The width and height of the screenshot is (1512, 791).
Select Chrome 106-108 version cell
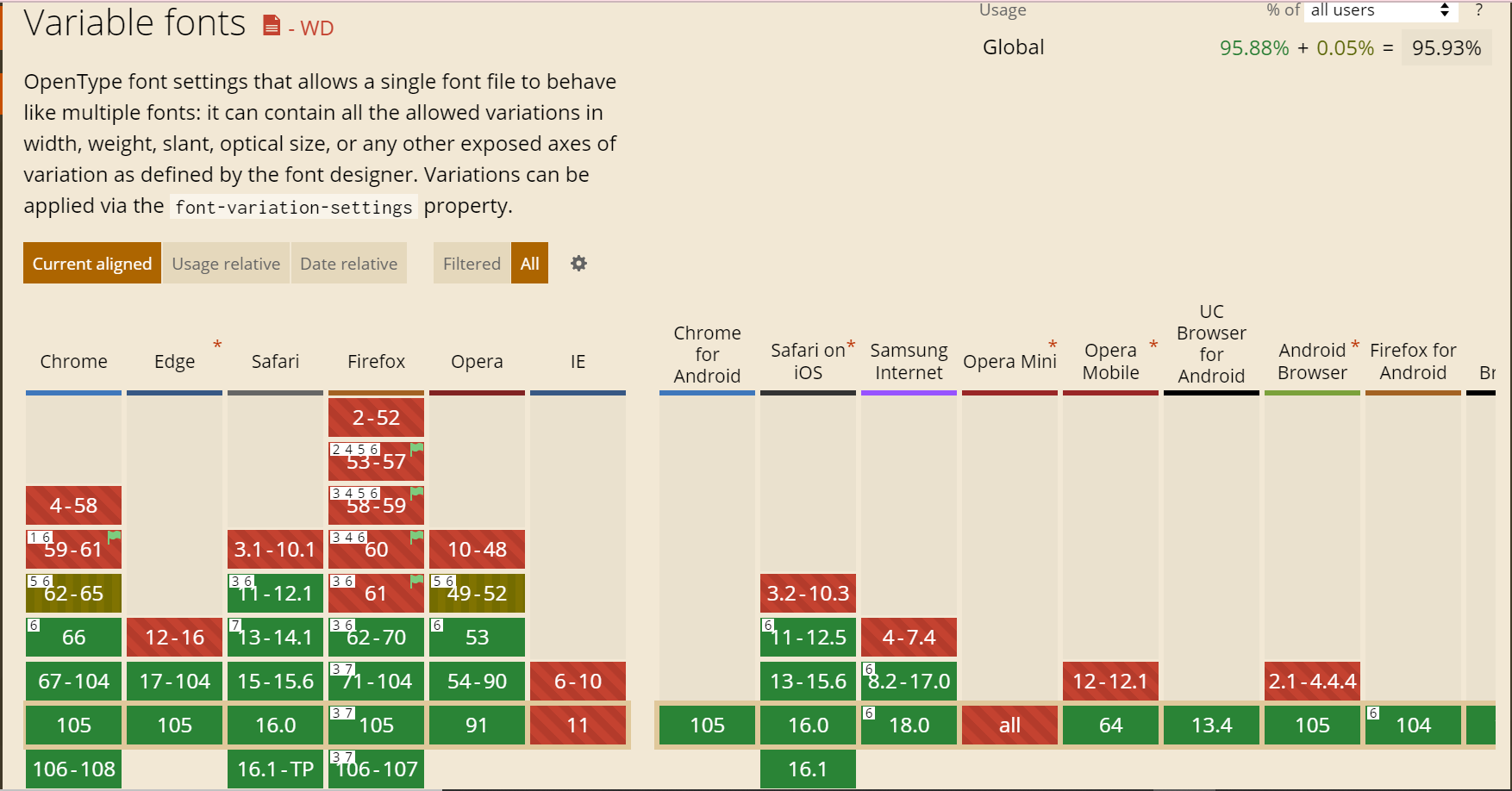74,769
